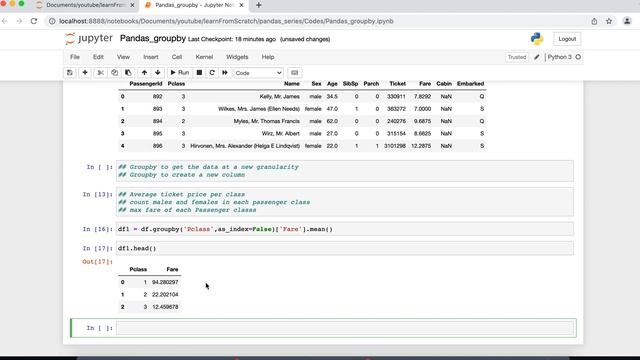Save notebook with the floppy disk icon
640x360 pixels.
click(x=70, y=73)
